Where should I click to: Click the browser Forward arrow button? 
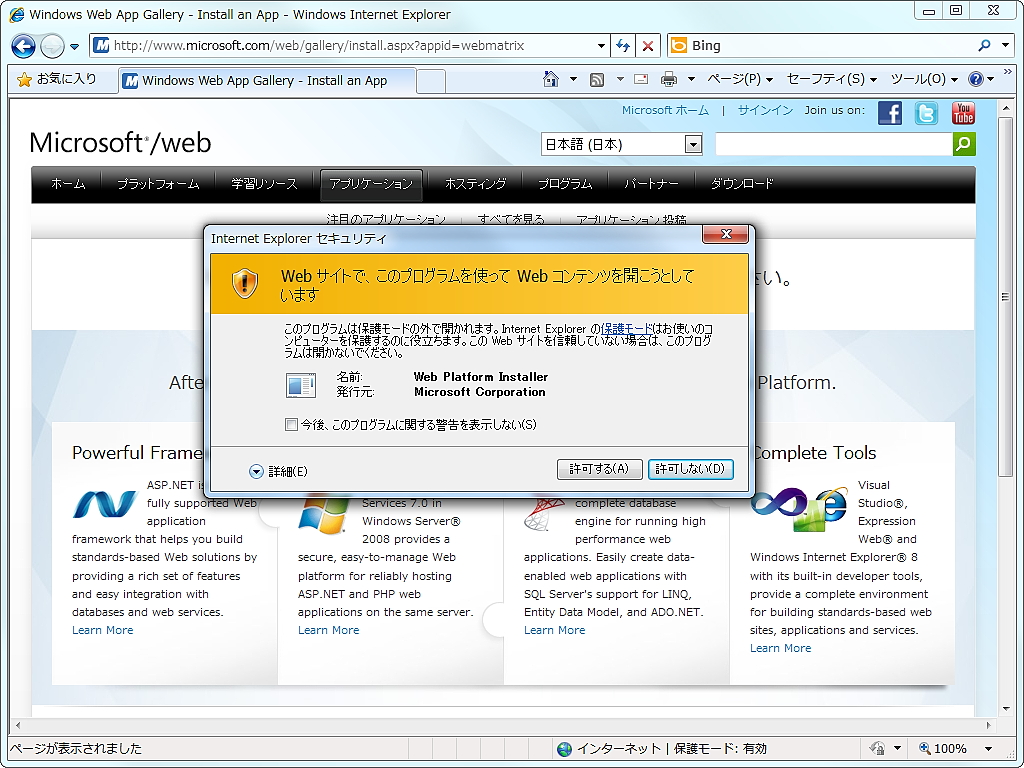(52, 46)
